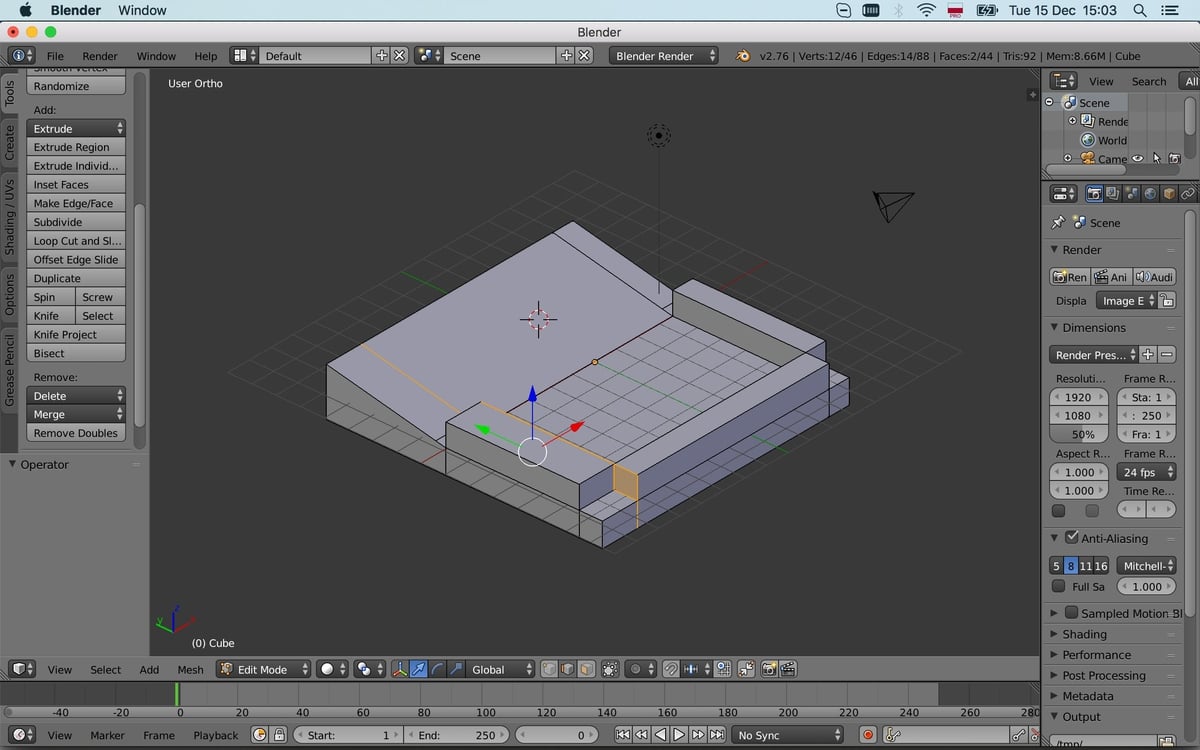Switch to vertex select mode icon
The width and height of the screenshot is (1200, 750).
pos(549,669)
